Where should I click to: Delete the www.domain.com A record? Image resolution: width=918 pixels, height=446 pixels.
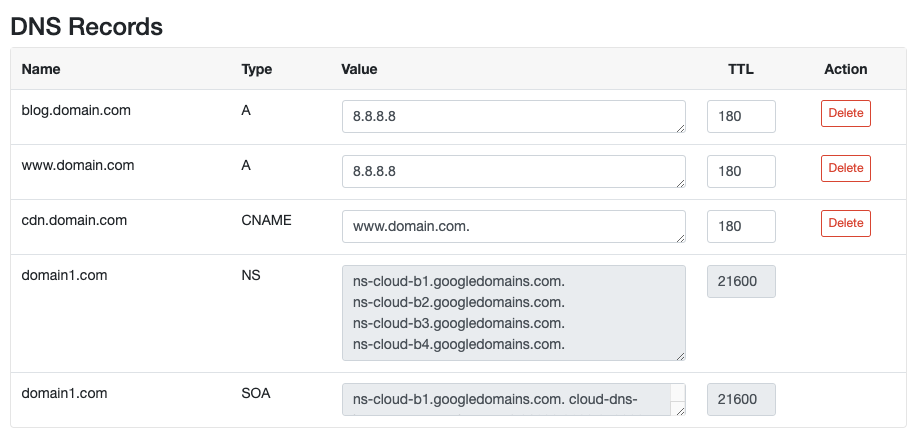pyautogui.click(x=845, y=169)
